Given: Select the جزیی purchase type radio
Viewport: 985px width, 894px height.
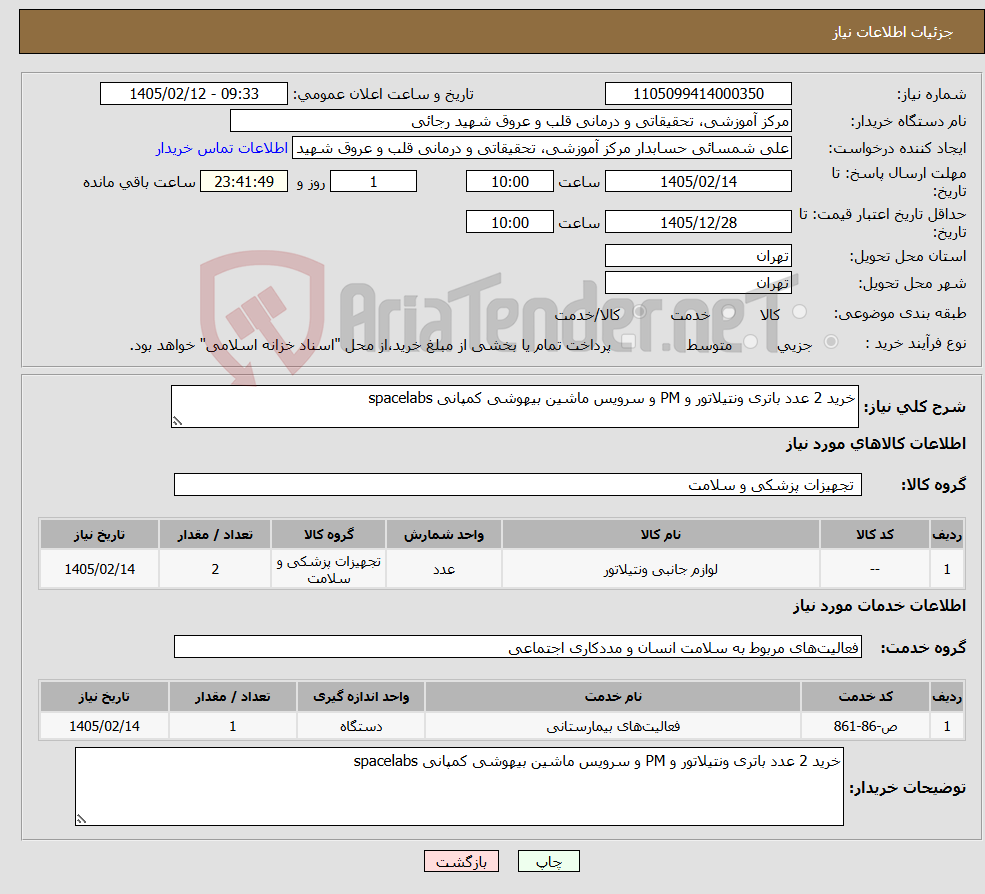Looking at the screenshot, I should [831, 342].
